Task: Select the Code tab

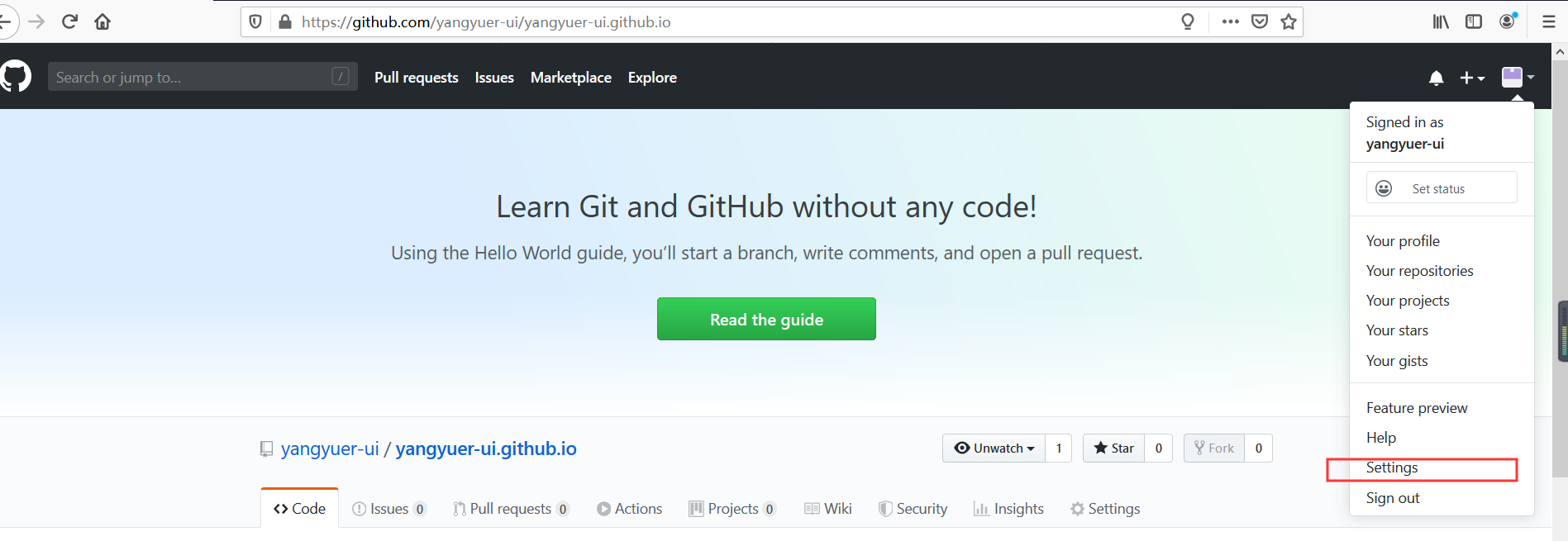Action: point(299,509)
